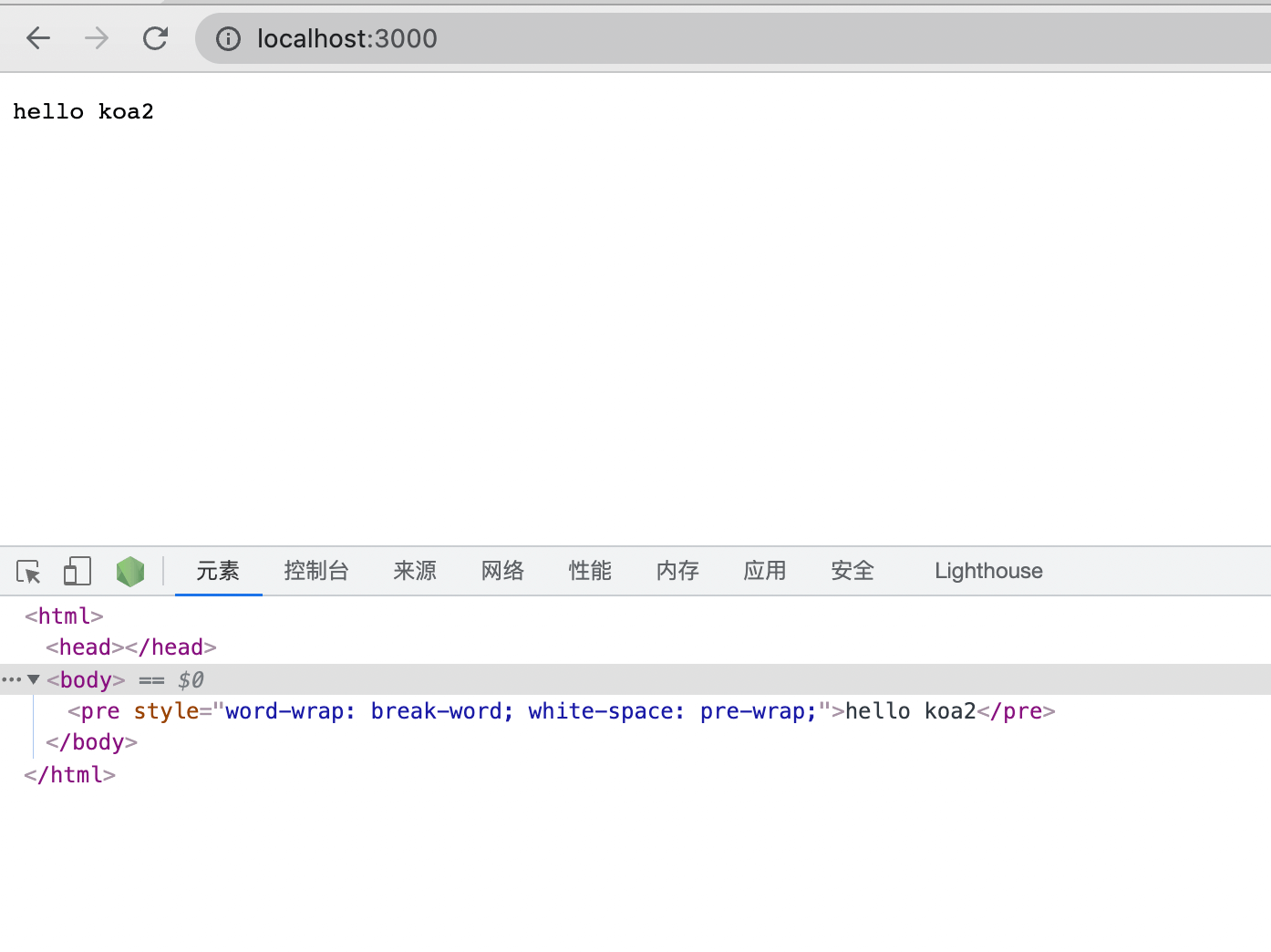Select the closing /body tag row
Viewport: 1271px width, 952px height.
coord(91,742)
